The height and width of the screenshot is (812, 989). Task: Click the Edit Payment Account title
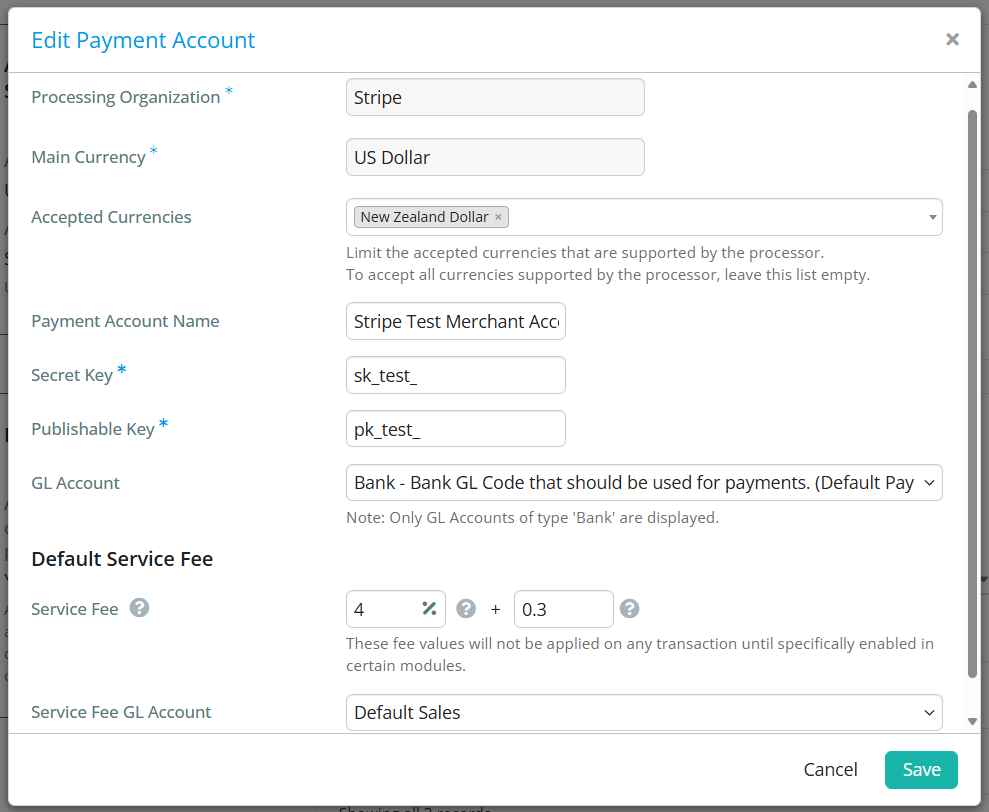143,40
